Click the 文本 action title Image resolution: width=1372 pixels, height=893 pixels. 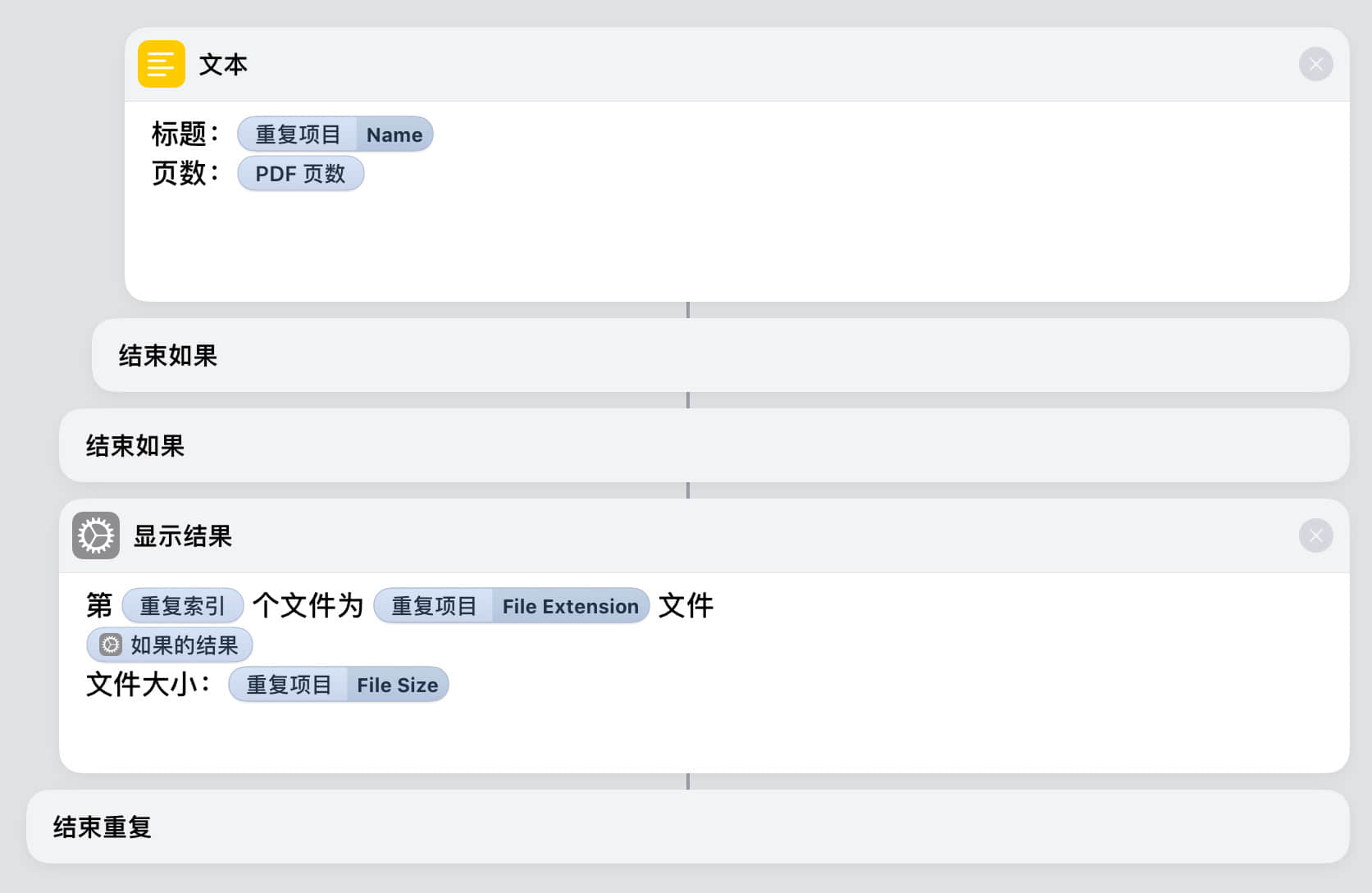(223, 64)
